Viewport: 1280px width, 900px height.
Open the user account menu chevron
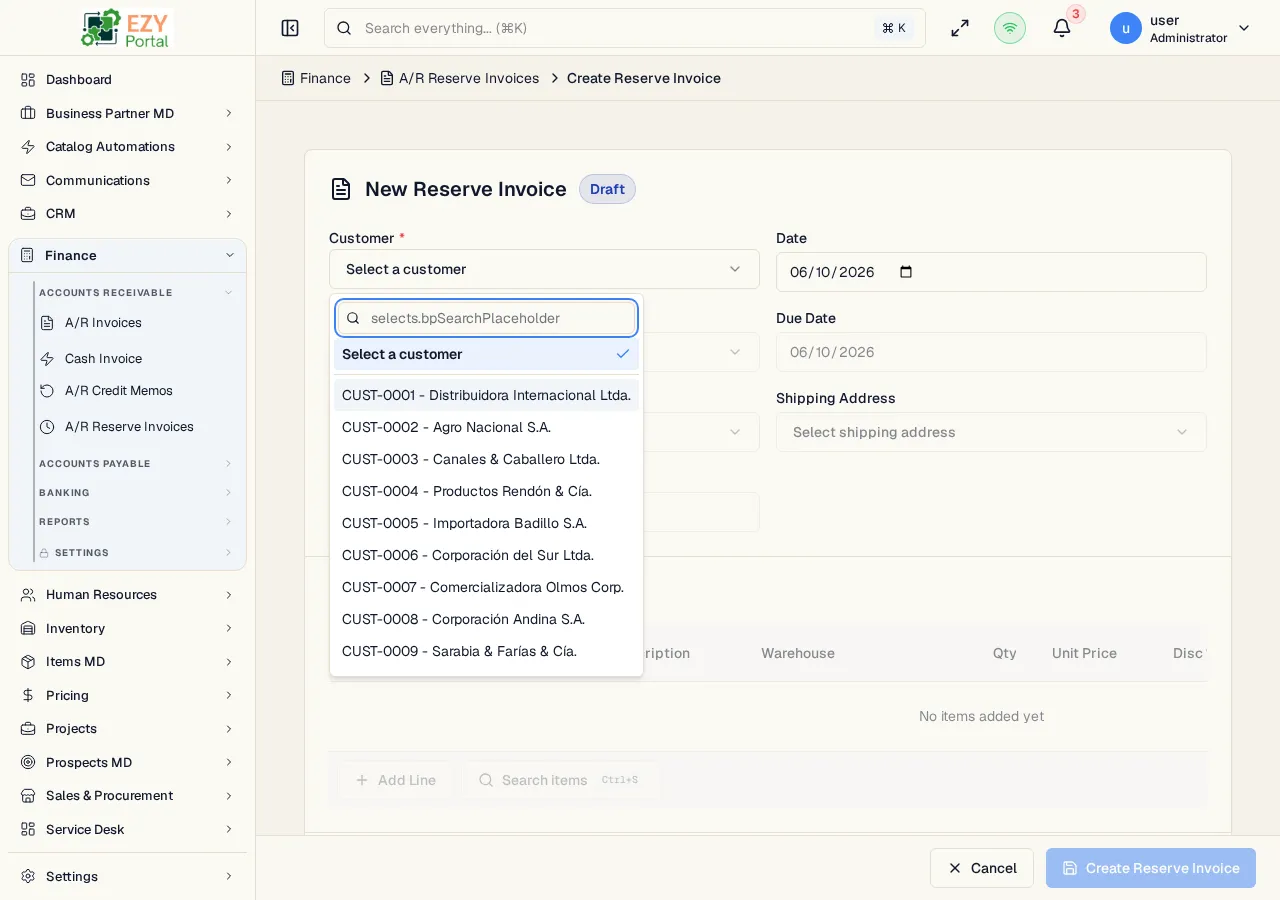click(x=1244, y=28)
